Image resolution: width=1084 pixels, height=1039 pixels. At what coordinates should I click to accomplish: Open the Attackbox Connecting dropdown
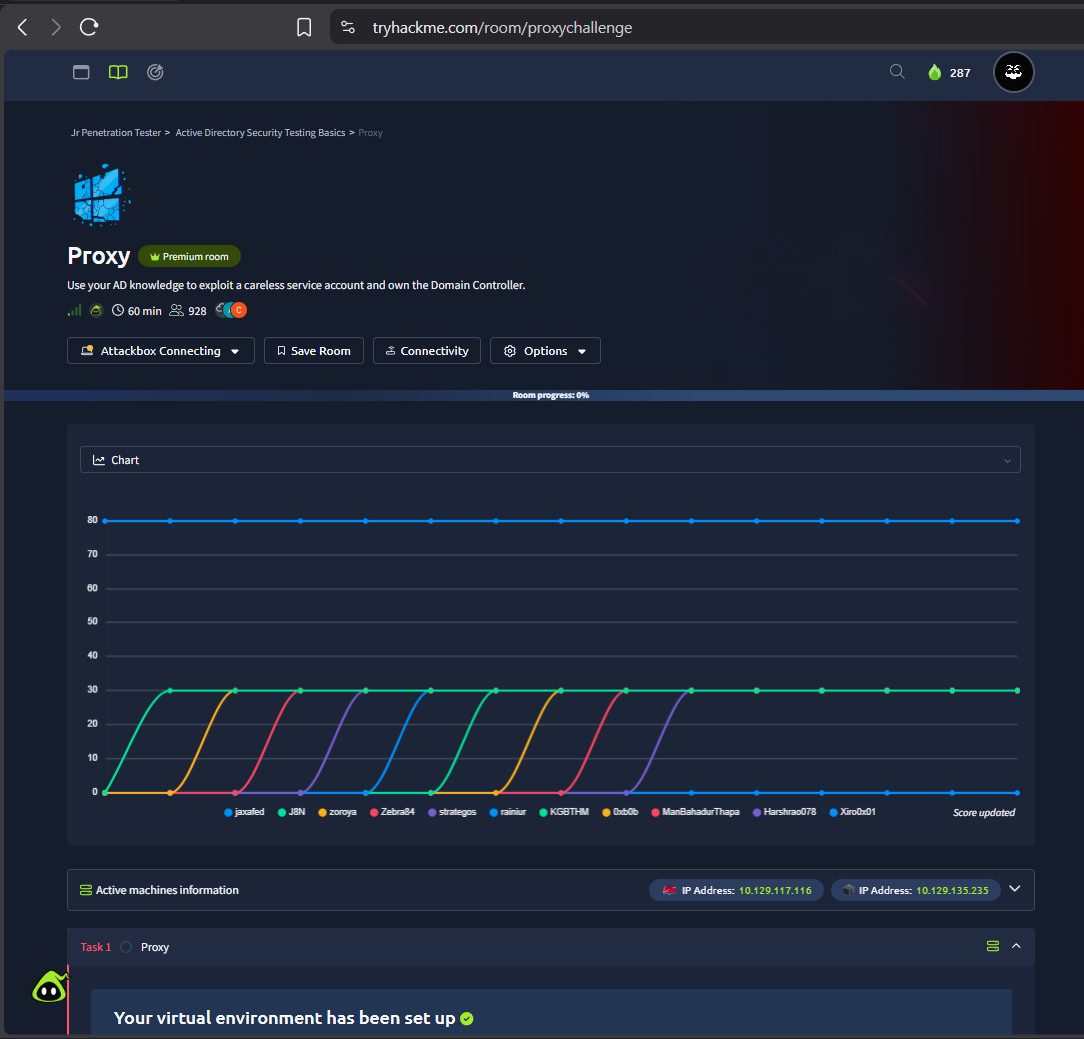(x=160, y=350)
